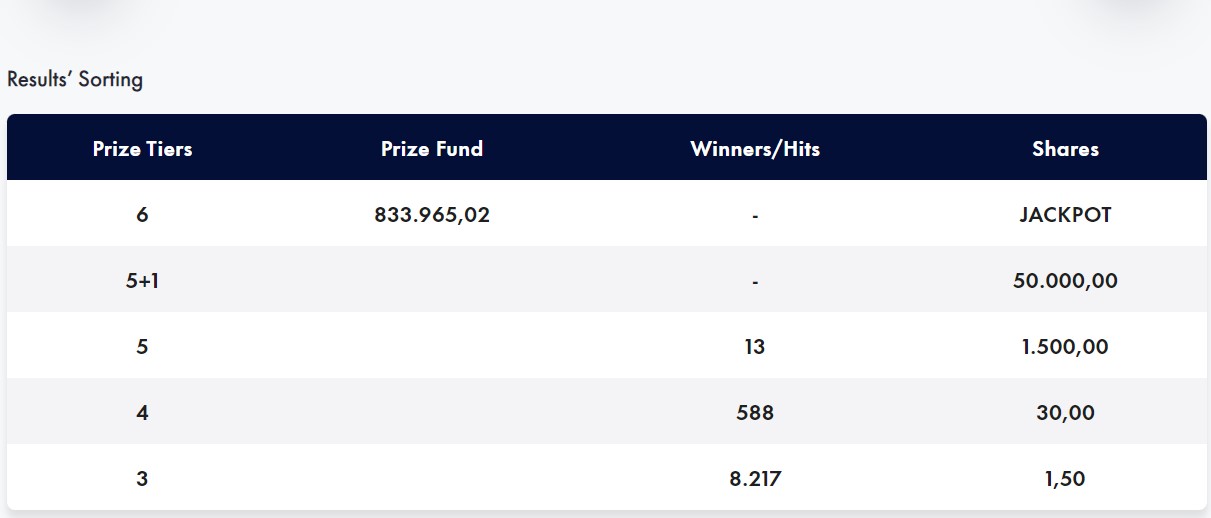Click the 1,50 shares value

click(1065, 479)
